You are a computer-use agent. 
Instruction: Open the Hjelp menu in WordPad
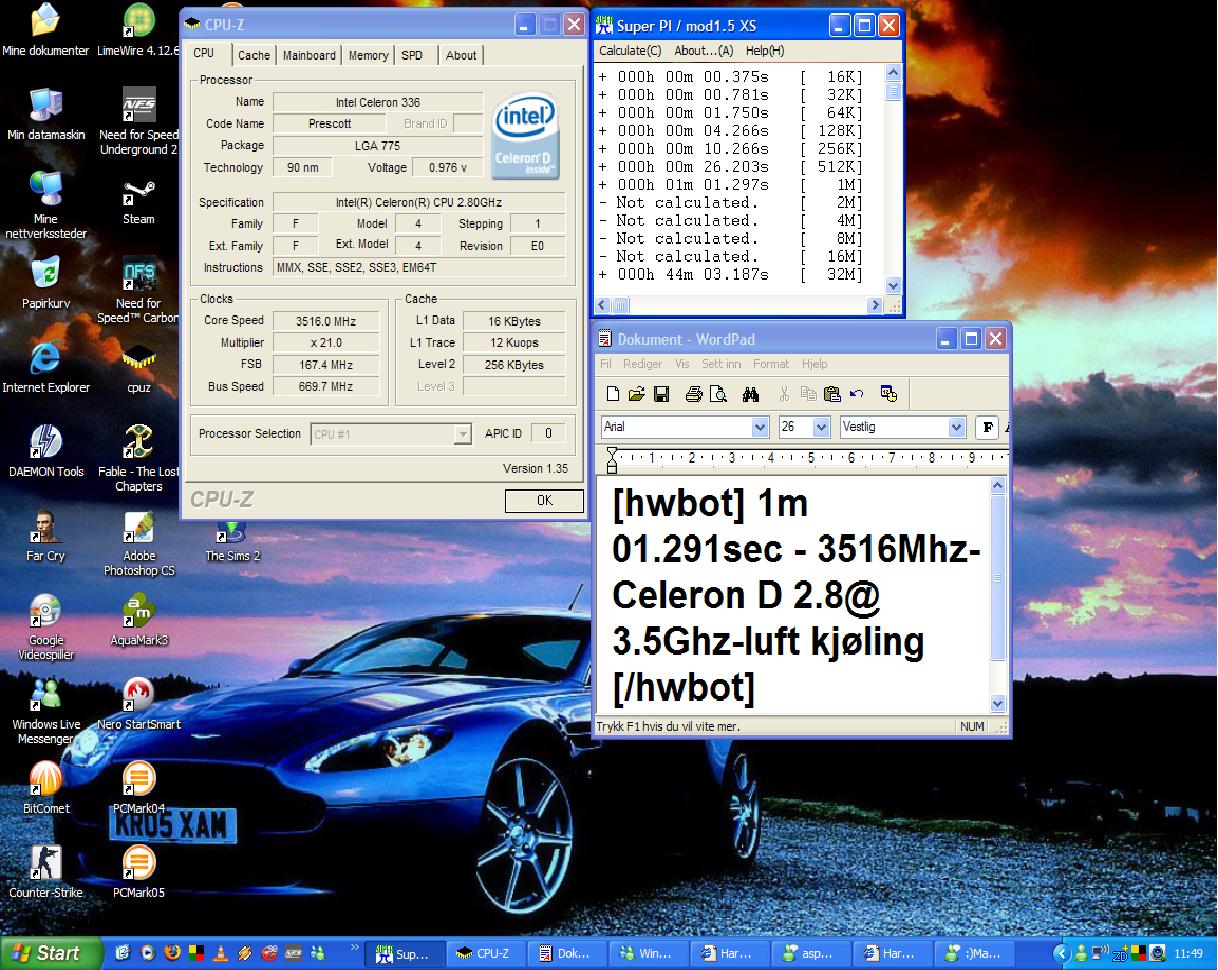click(x=814, y=364)
